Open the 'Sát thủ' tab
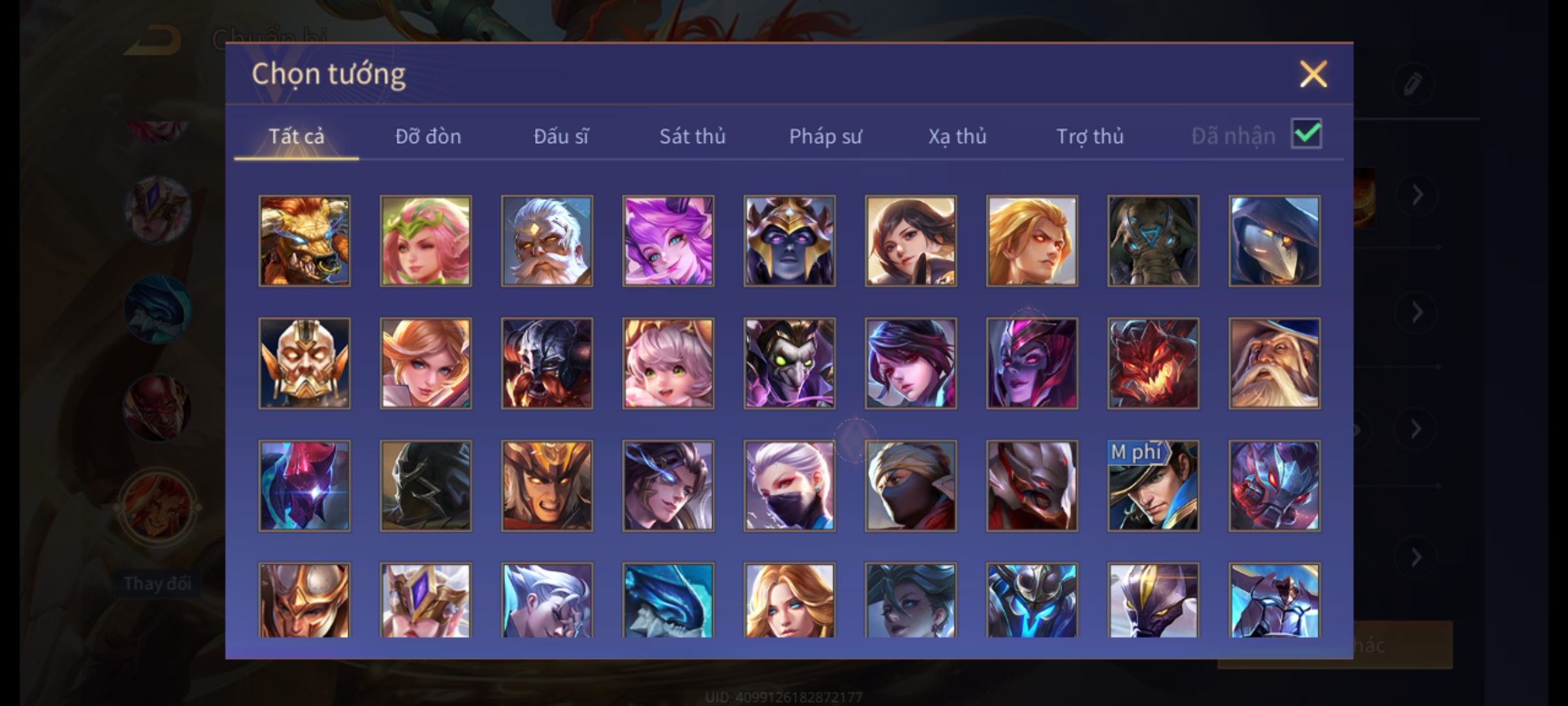1568x706 pixels. pos(693,136)
